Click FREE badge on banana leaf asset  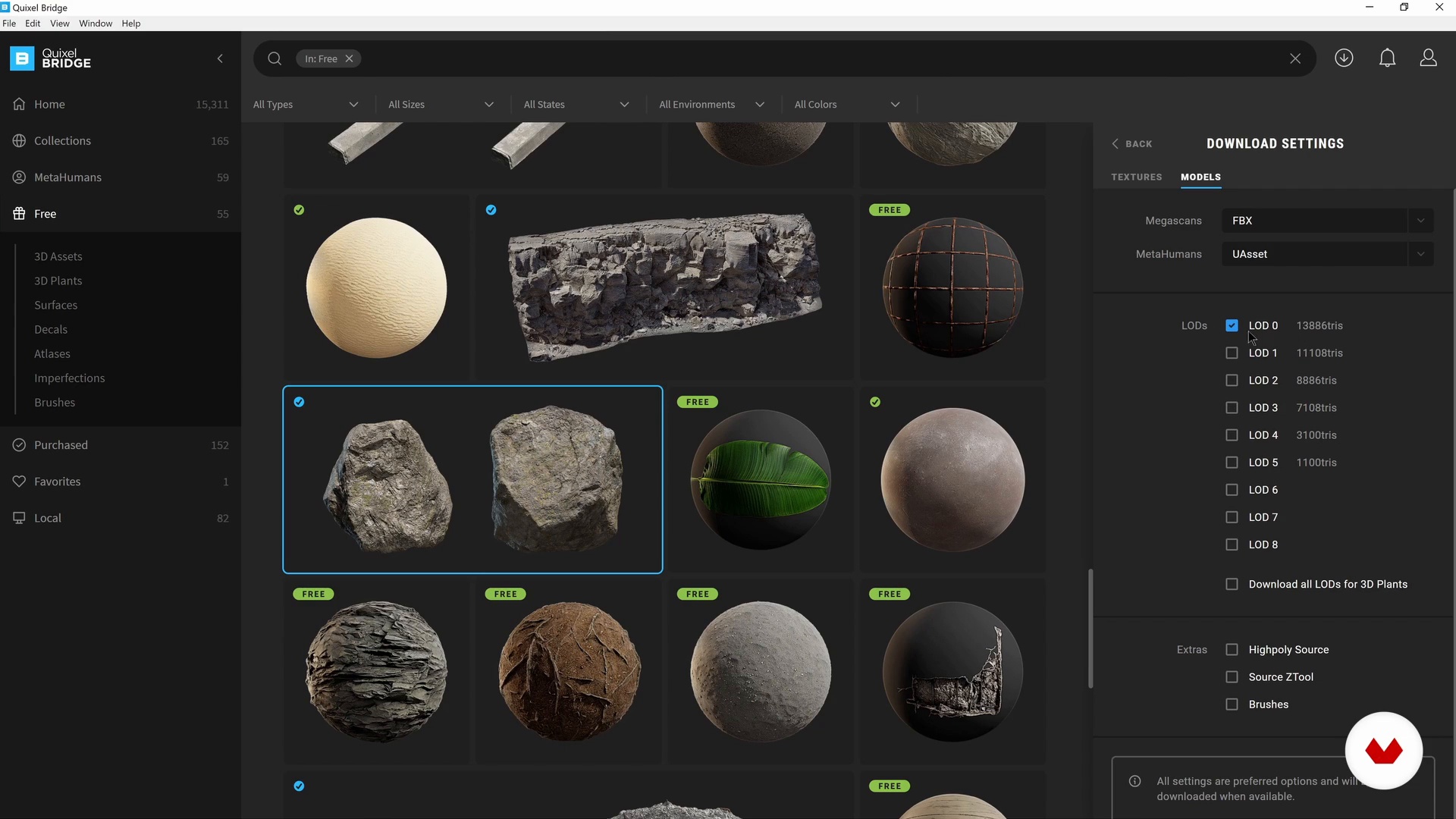(x=697, y=402)
